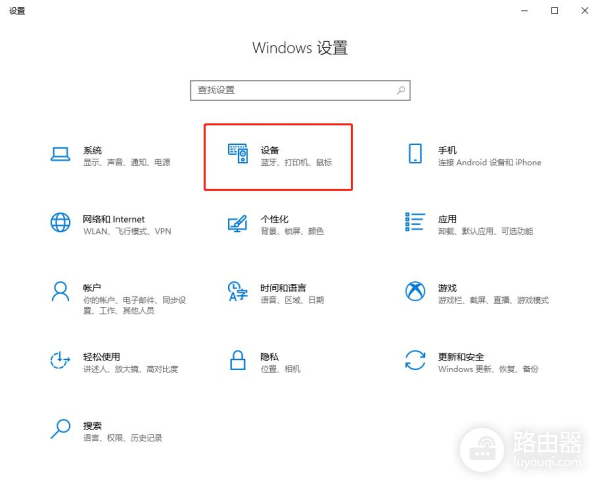The height and width of the screenshot is (490, 600).
Task: Open the 个性化 settings title
Action: 274,219
